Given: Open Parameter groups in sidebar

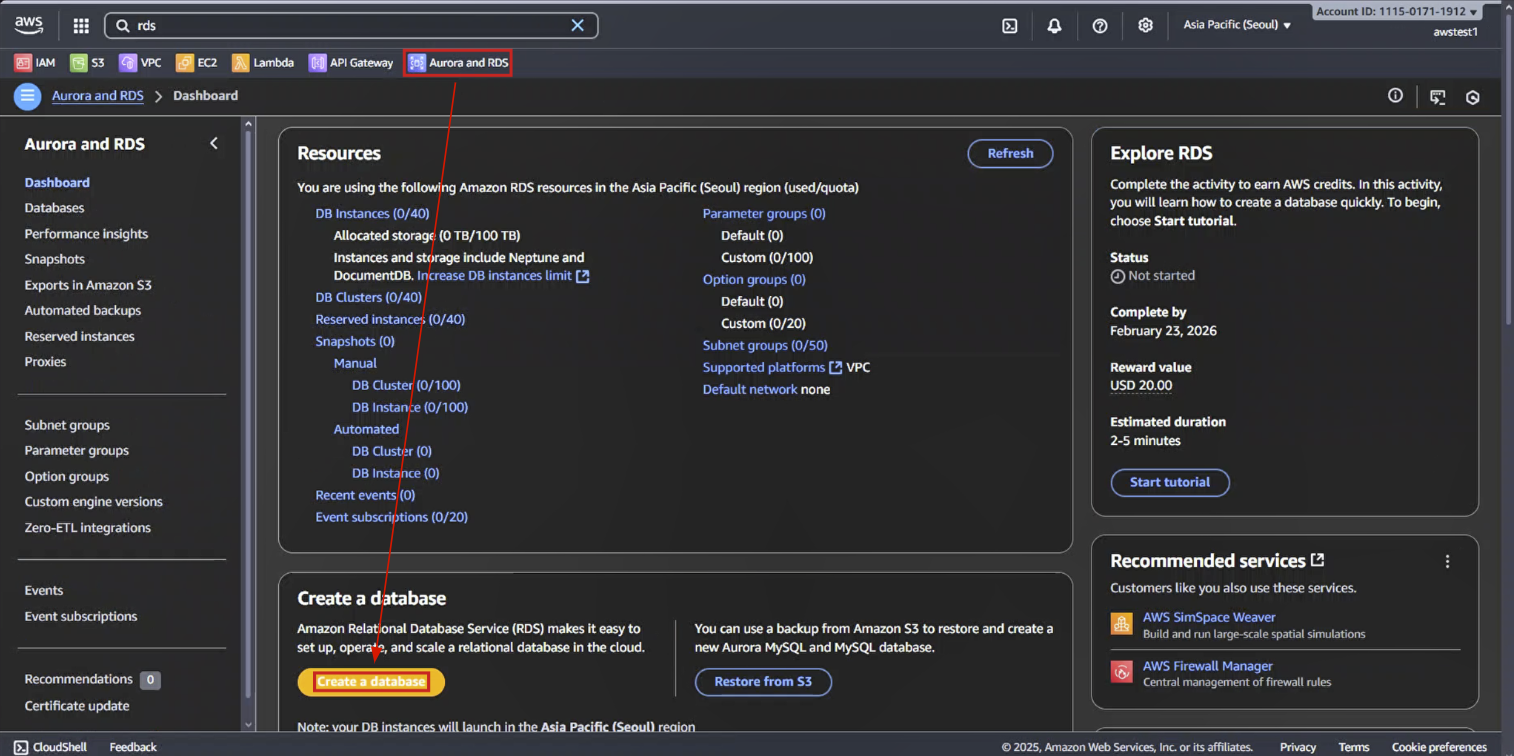Looking at the screenshot, I should point(76,450).
